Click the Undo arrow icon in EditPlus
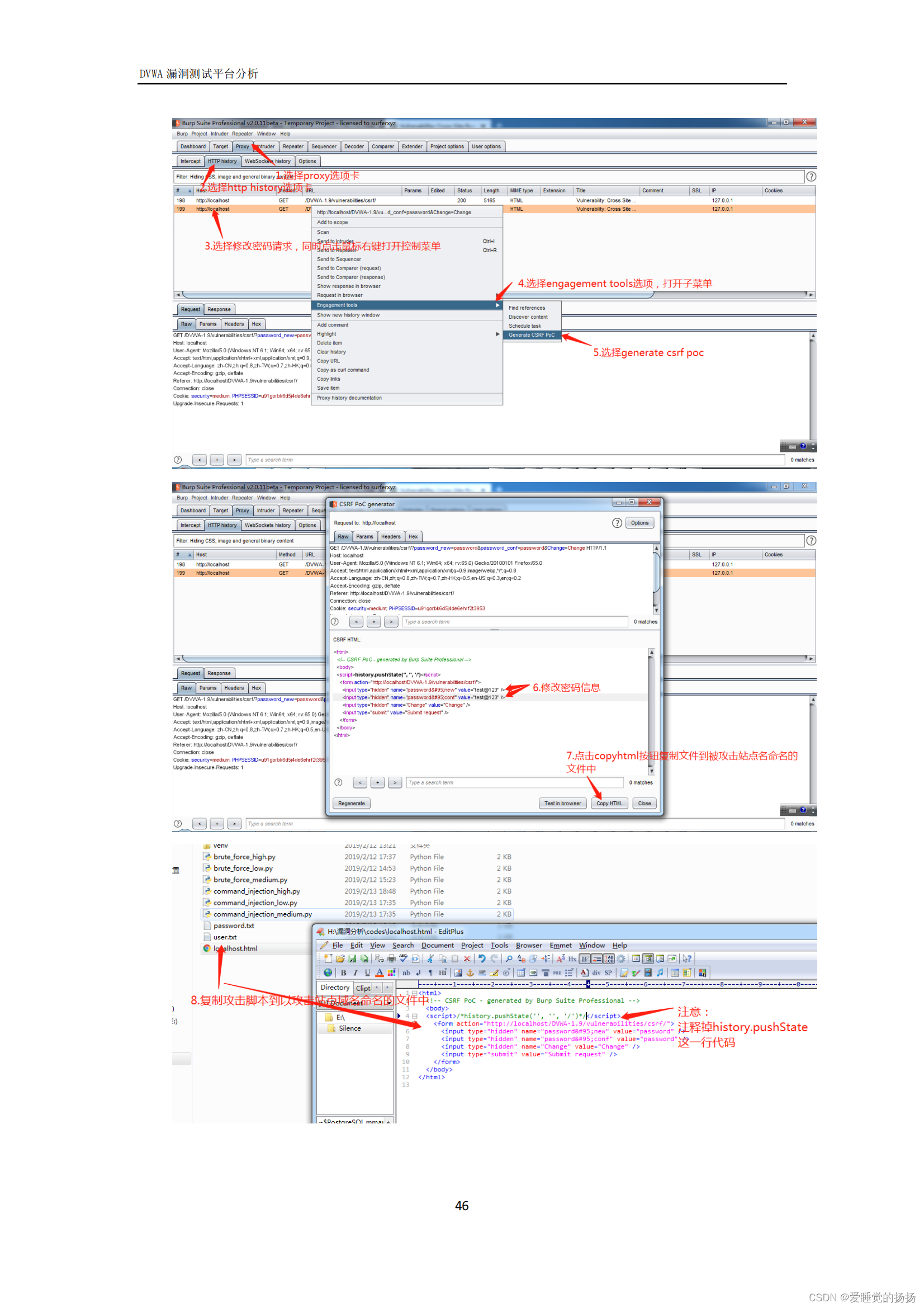Screen dimensions: 924x1308 [482, 959]
